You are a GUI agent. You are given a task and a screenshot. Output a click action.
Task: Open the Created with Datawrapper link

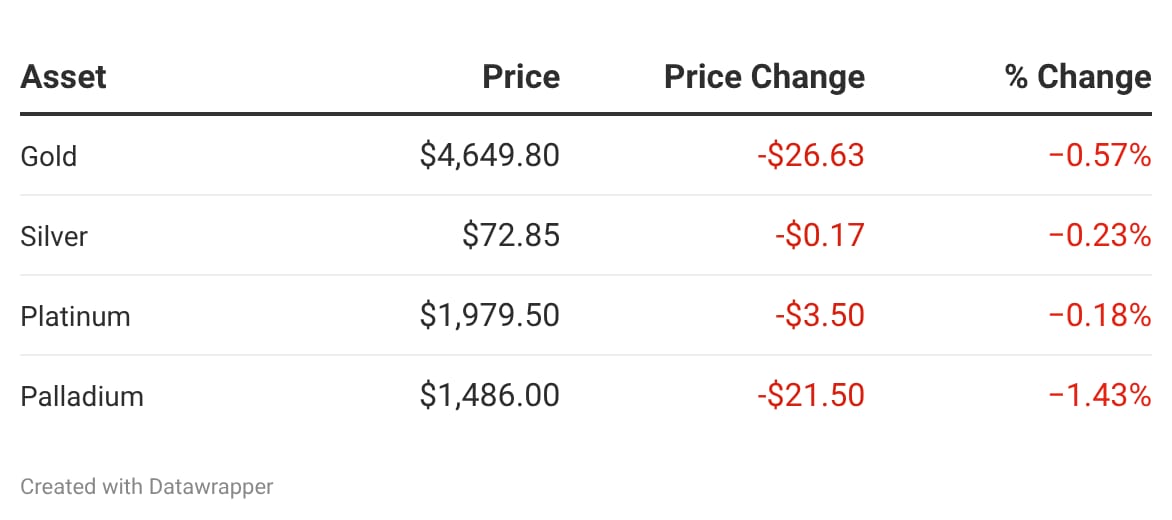click(x=147, y=487)
